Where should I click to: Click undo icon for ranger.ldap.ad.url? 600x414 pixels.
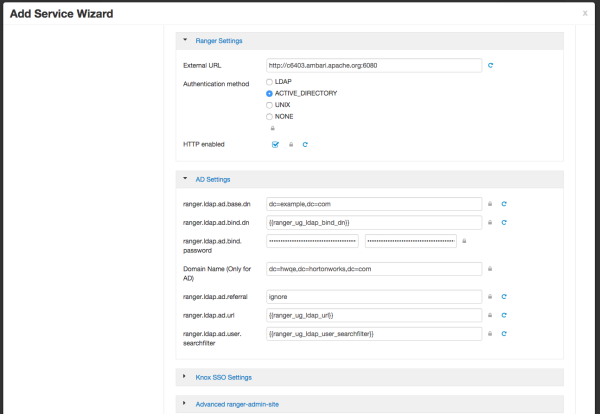coord(504,315)
